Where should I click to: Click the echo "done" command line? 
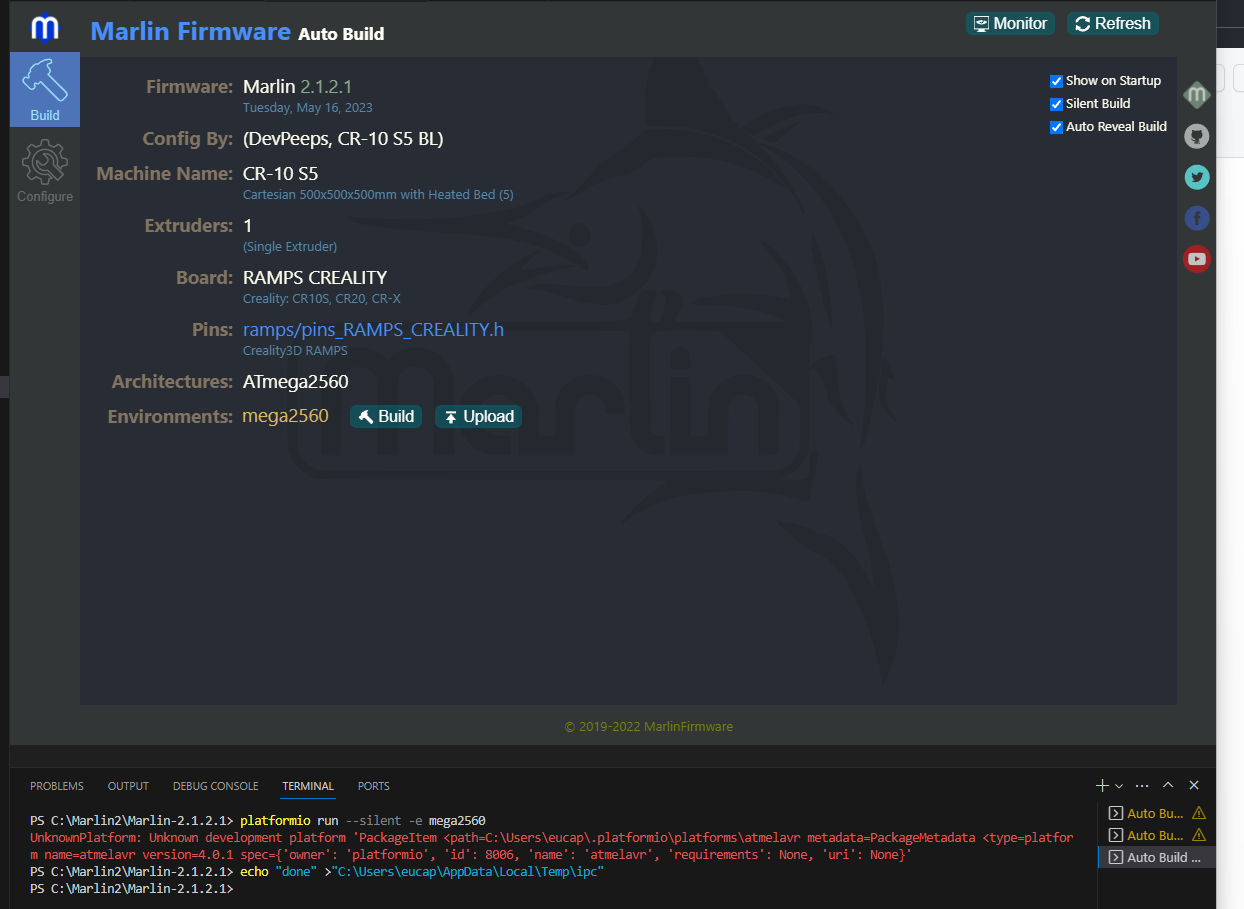(317, 872)
